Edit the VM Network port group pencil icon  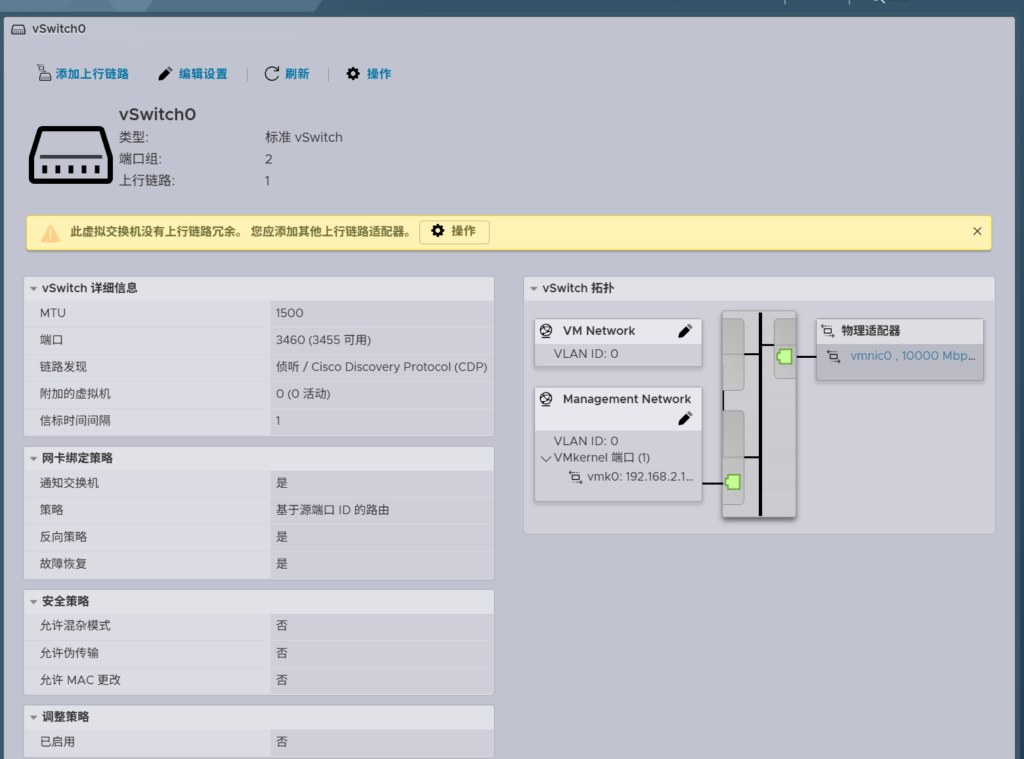tap(685, 331)
